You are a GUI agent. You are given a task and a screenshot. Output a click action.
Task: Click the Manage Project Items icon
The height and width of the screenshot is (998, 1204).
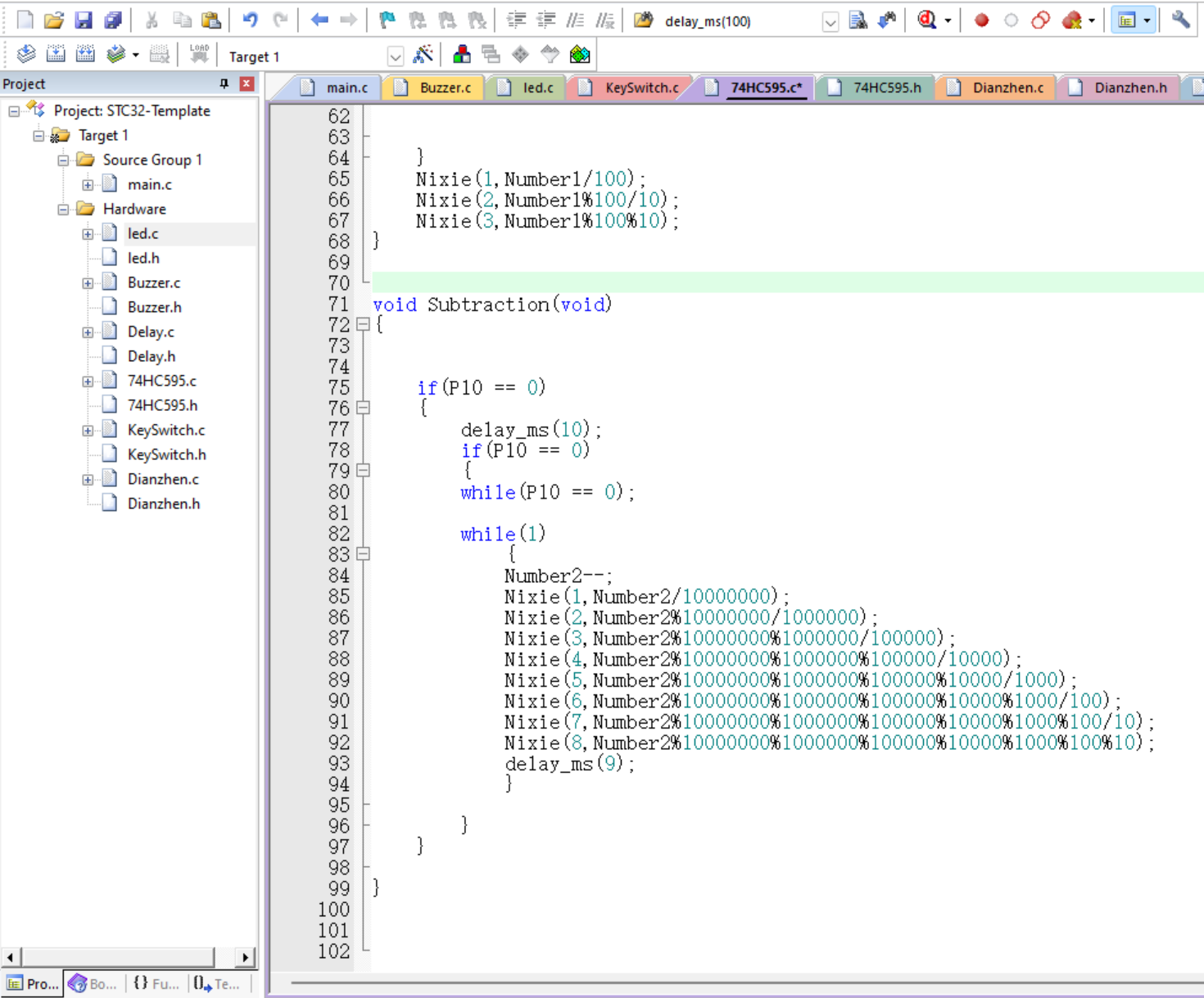(x=462, y=55)
